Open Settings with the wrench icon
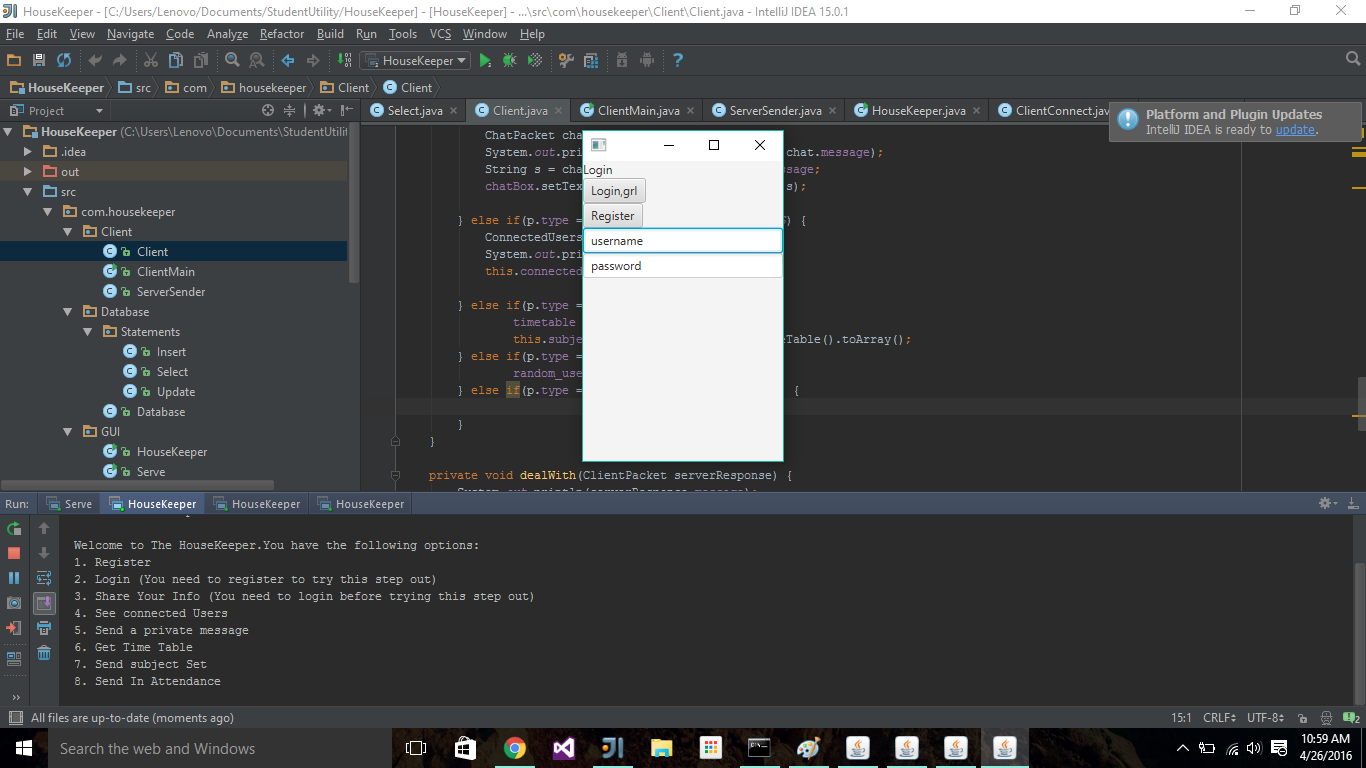The image size is (1366, 768). tap(566, 61)
